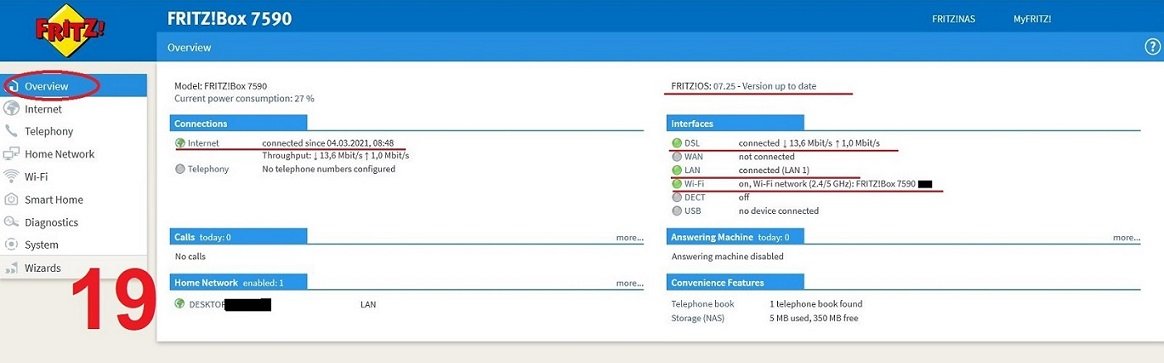Show more in Home Network section
Screen dimensions: 1164x363
pyautogui.click(x=630, y=283)
